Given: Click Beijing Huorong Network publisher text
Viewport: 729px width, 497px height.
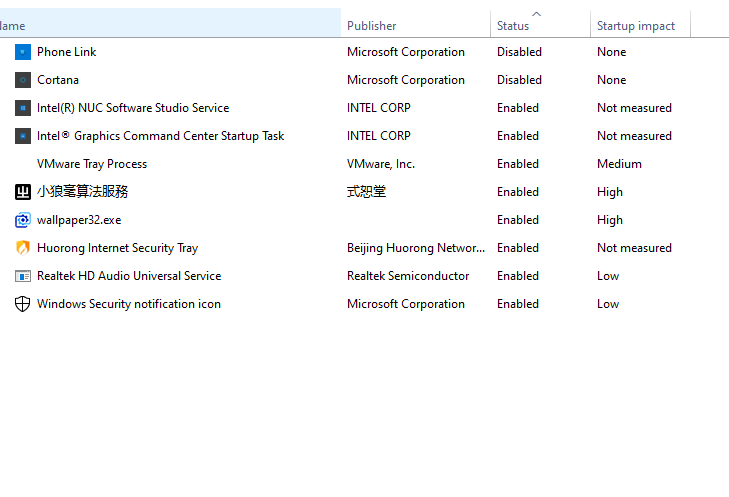Looking at the screenshot, I should [416, 248].
